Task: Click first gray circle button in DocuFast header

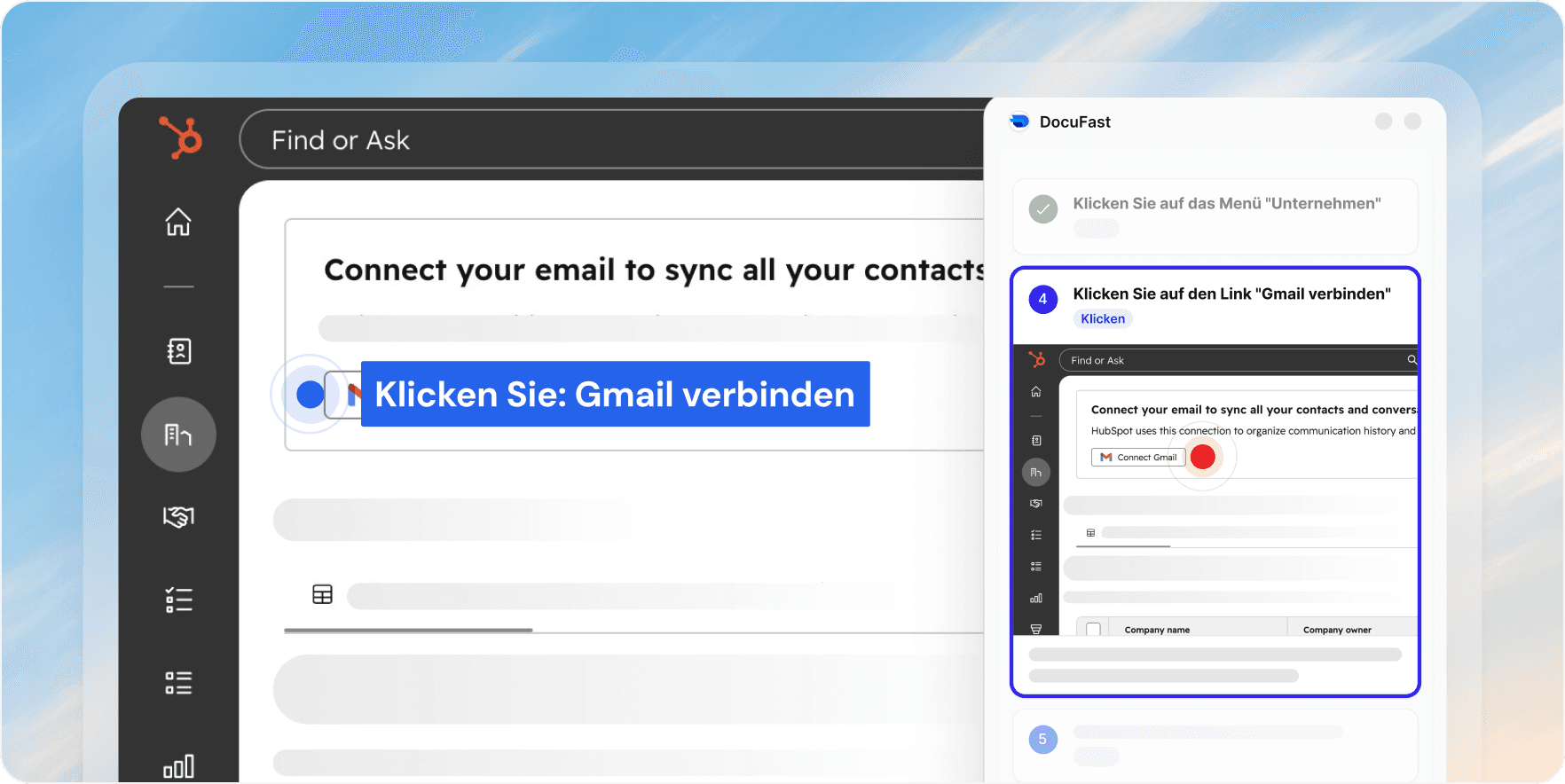Action: tap(1383, 122)
